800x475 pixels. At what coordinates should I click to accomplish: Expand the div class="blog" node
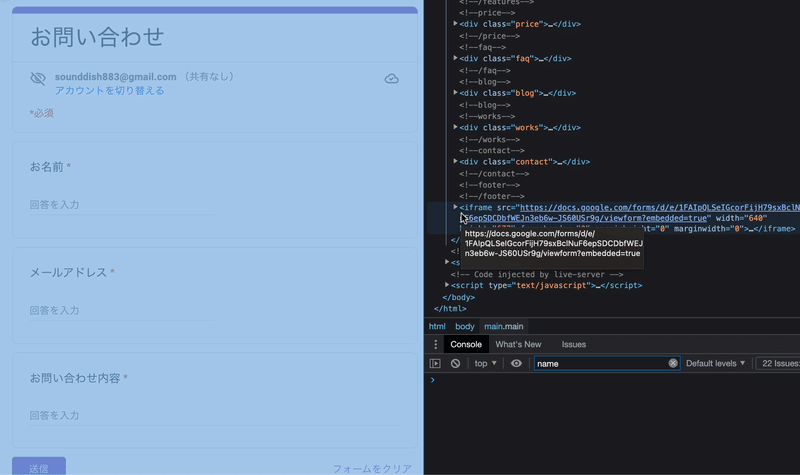[455, 93]
